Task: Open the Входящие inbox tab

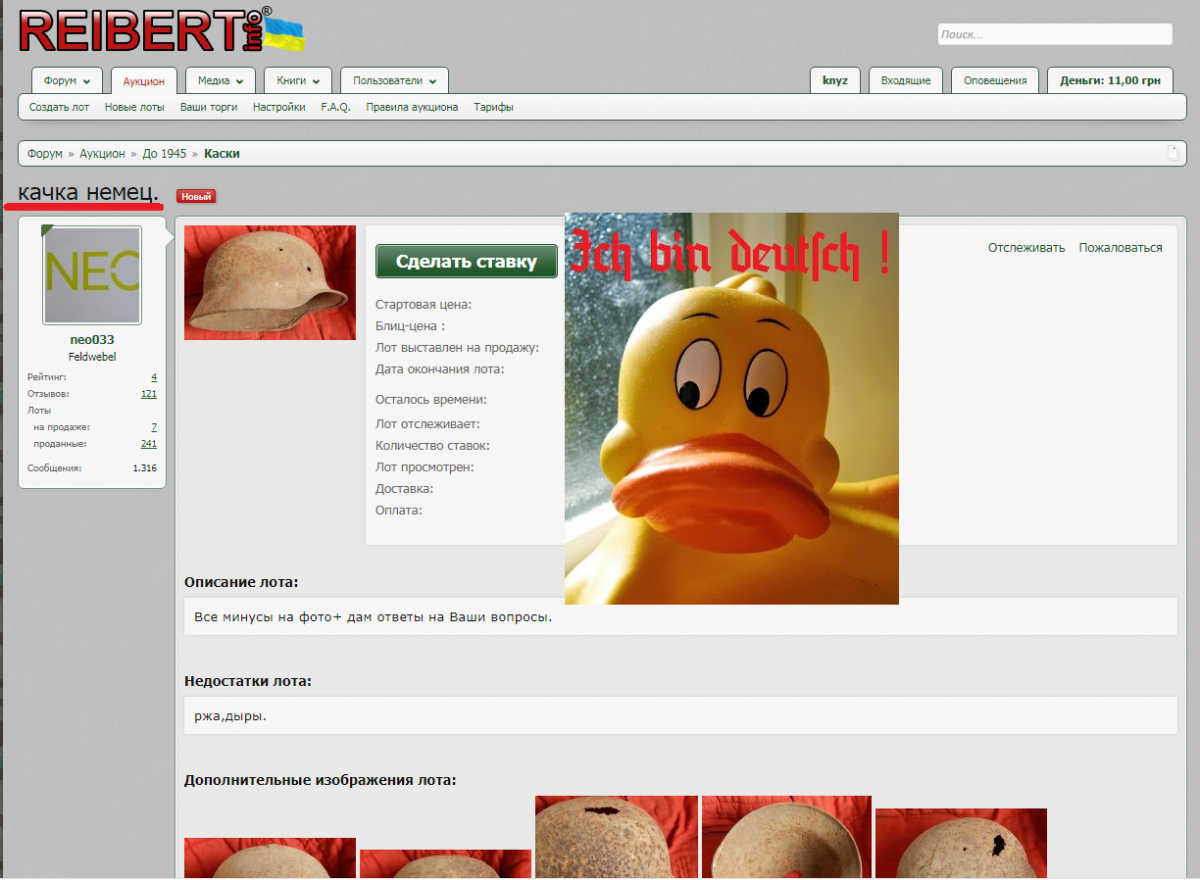Action: 906,80
